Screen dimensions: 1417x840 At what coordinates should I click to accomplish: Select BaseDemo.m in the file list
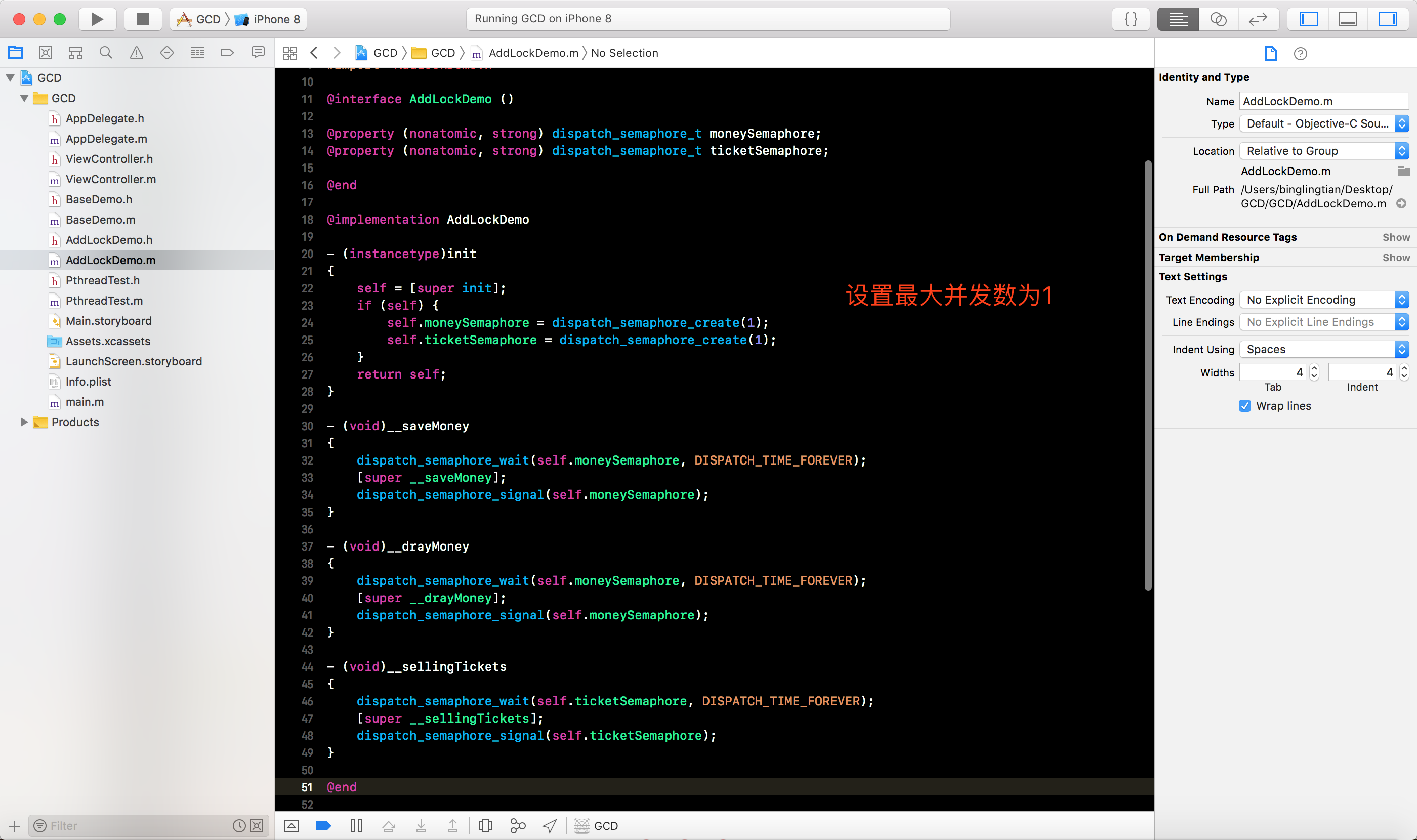tap(100, 220)
